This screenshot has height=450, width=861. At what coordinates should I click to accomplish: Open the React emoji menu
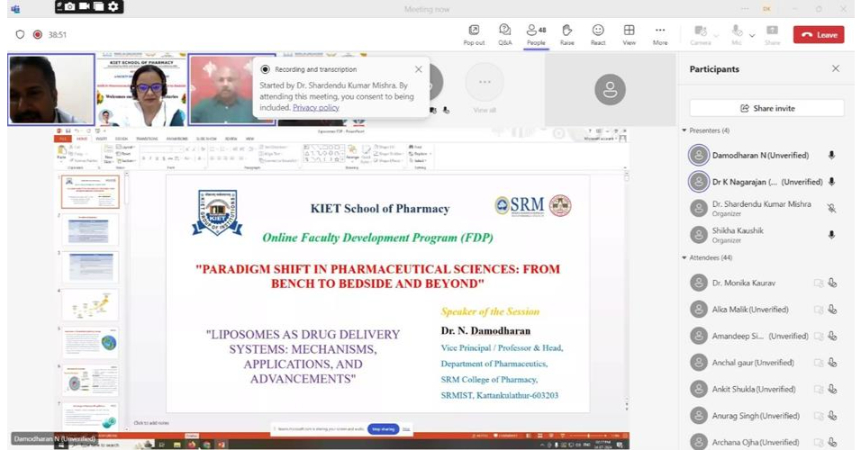[x=598, y=35]
